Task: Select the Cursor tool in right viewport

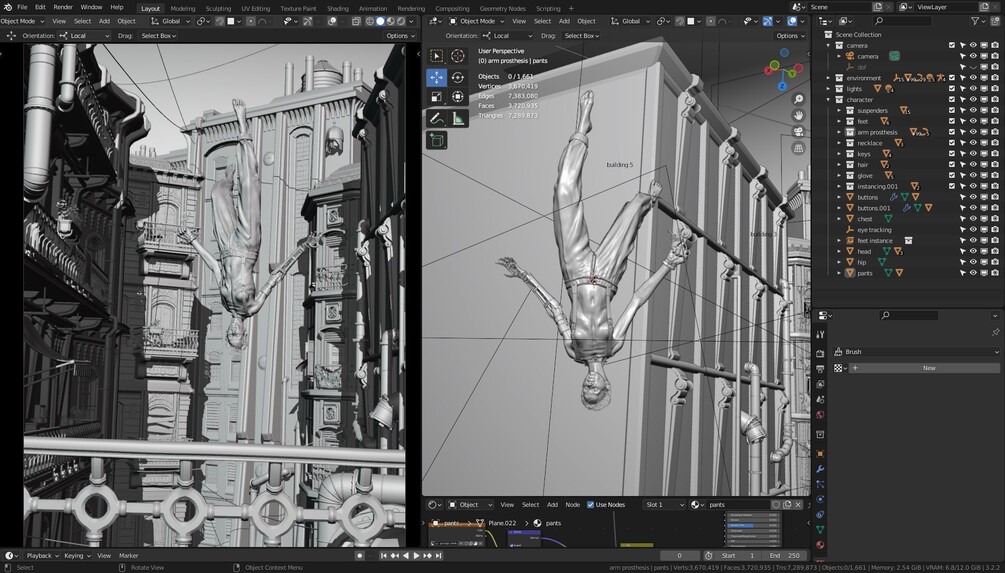Action: [458, 56]
